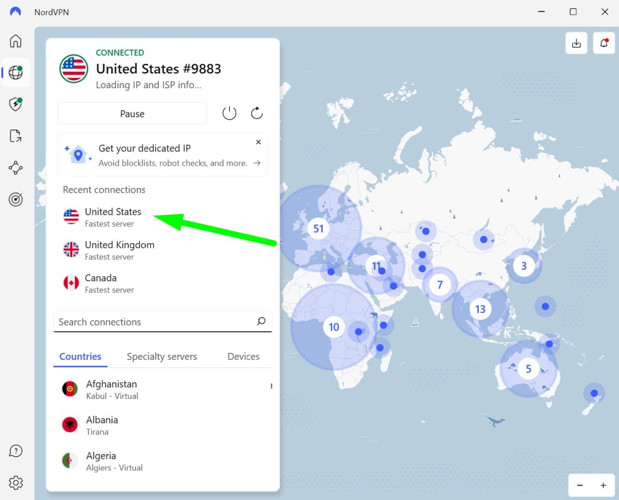Open the Home icon in sidebar

[16, 41]
